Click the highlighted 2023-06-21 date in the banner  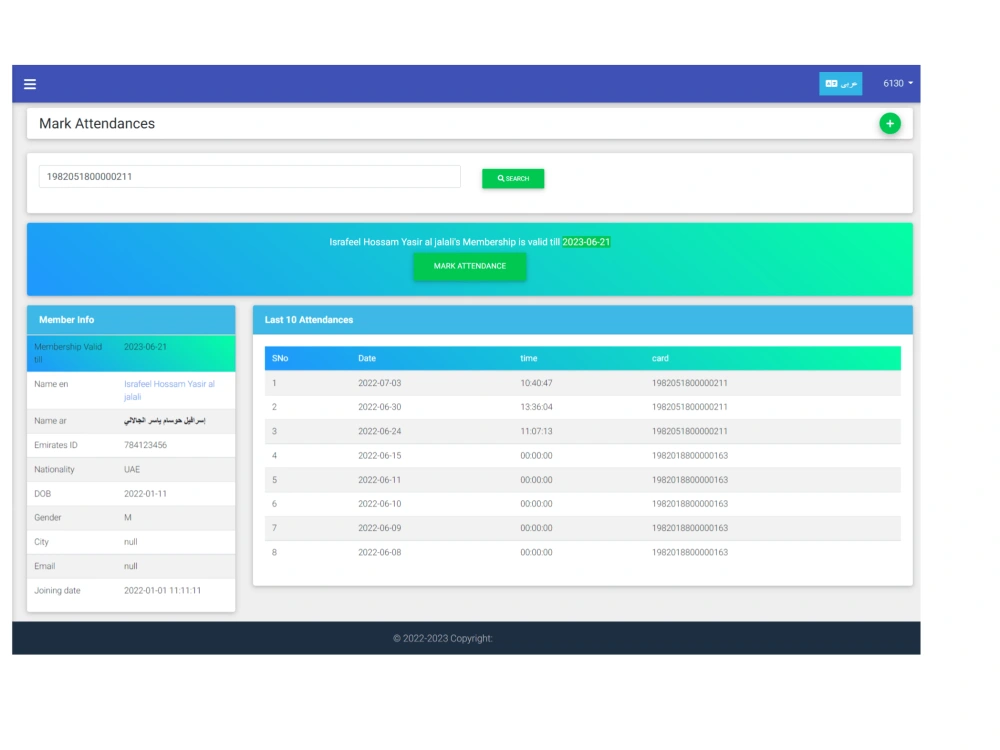[586, 242]
